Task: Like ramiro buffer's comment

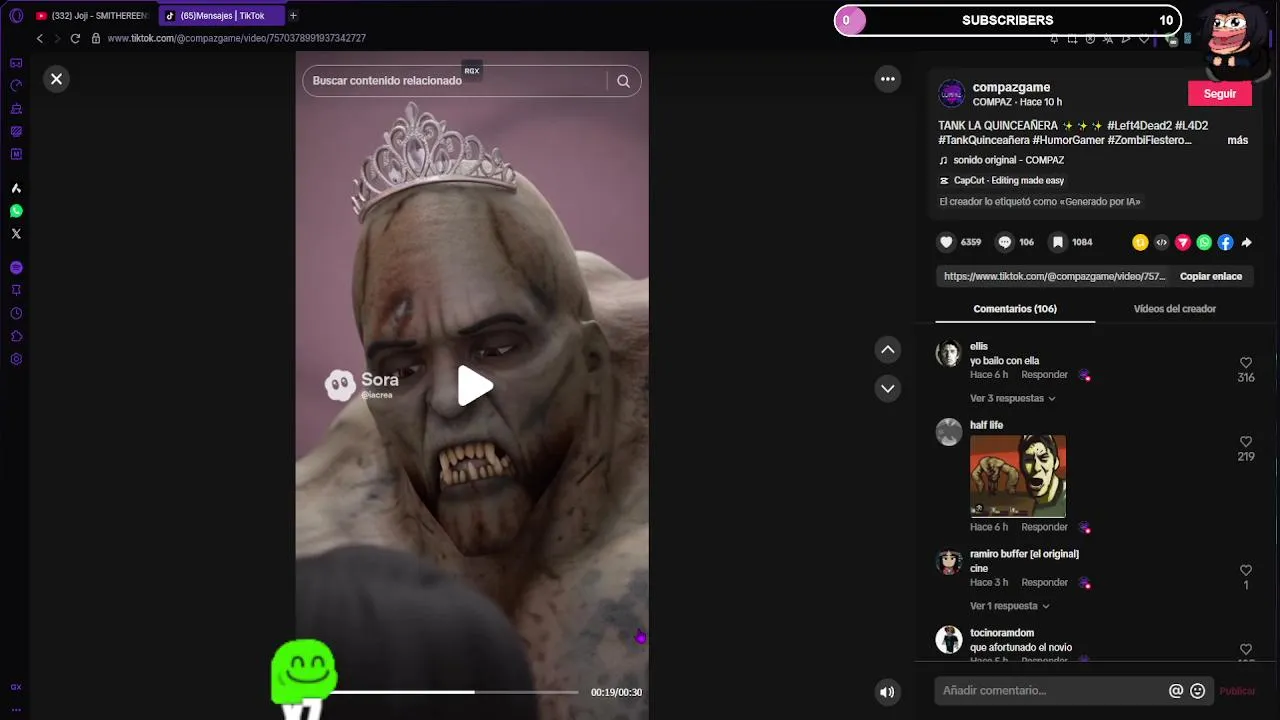Action: (x=1246, y=570)
